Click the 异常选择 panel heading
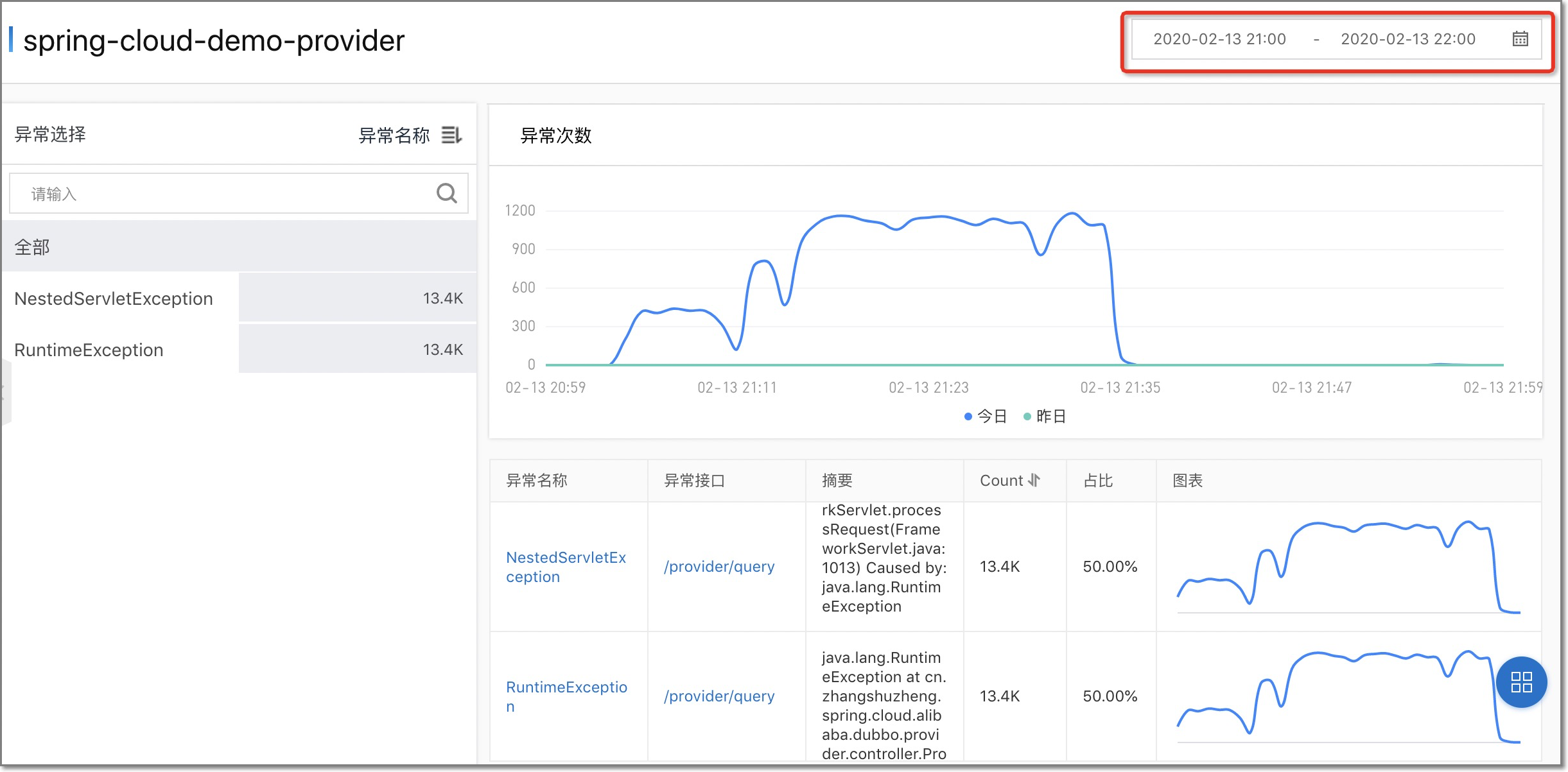Screen dimensions: 1568x772 [x=50, y=134]
